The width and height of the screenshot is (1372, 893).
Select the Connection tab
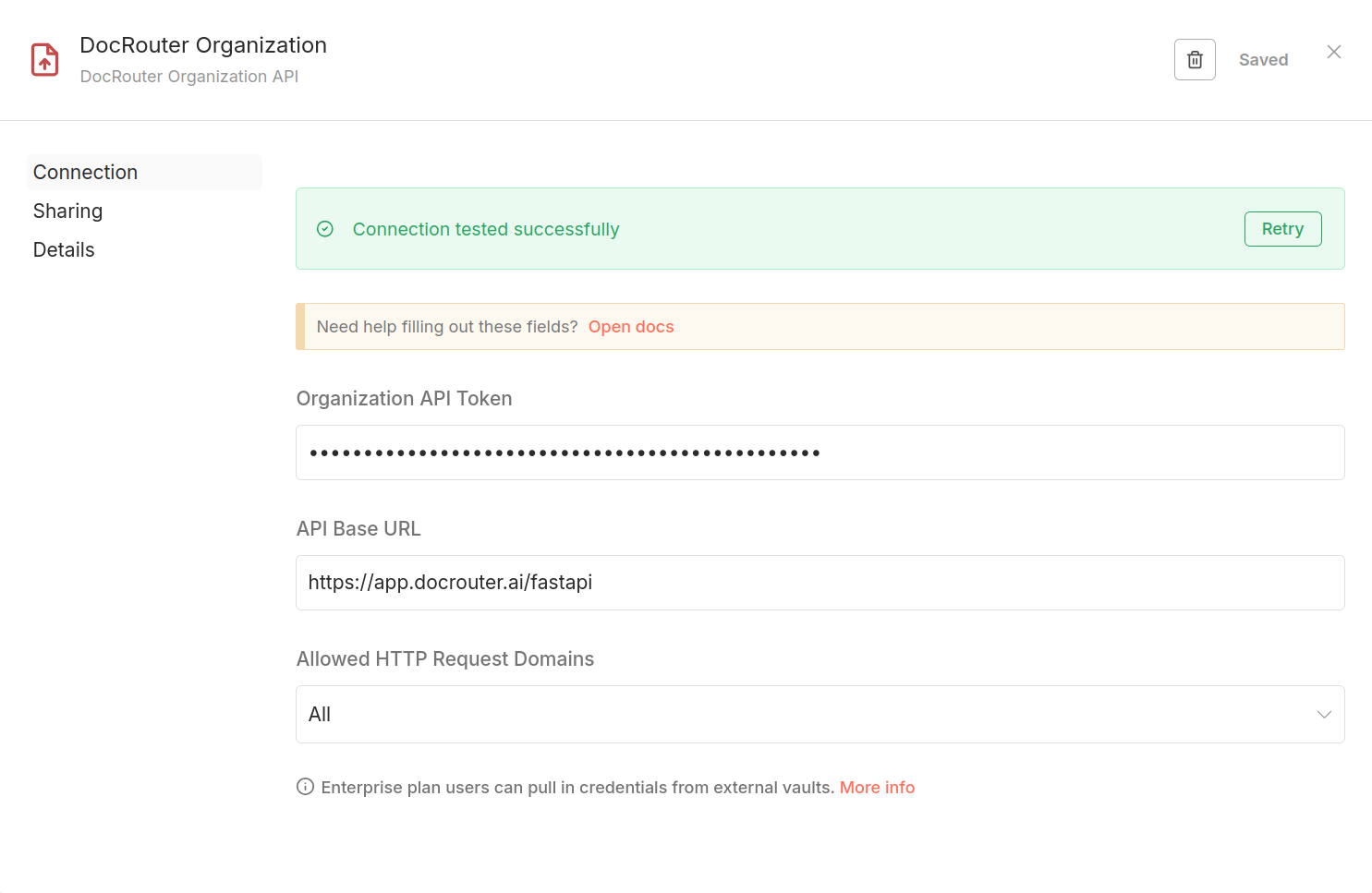pos(85,172)
